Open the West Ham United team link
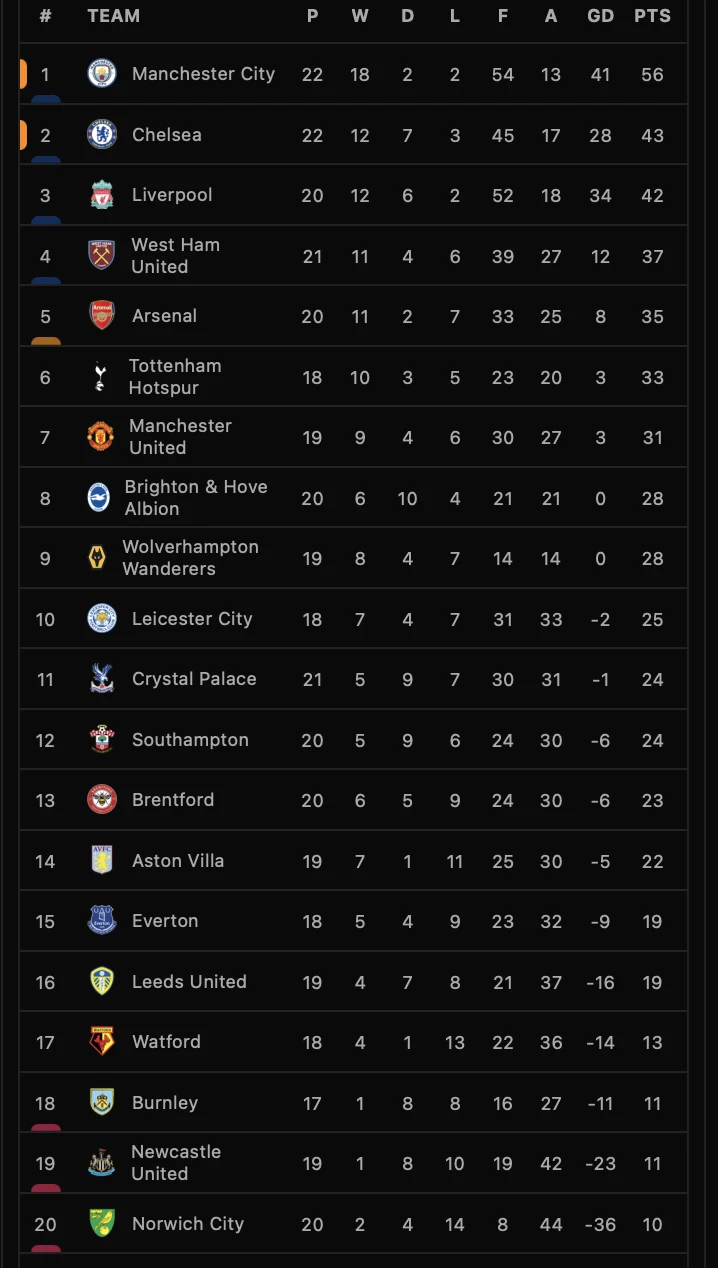The height and width of the screenshot is (1268, 718). (175, 256)
